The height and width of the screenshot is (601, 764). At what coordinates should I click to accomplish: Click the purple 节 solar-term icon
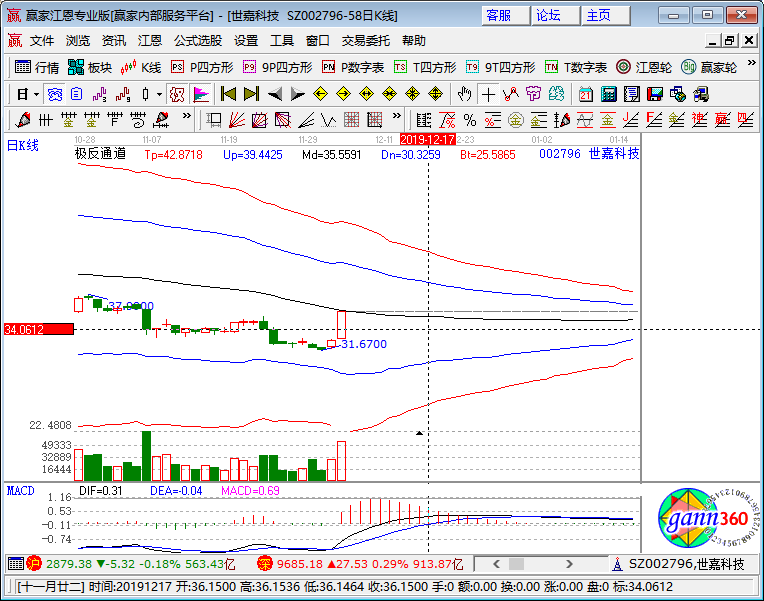tap(534, 94)
